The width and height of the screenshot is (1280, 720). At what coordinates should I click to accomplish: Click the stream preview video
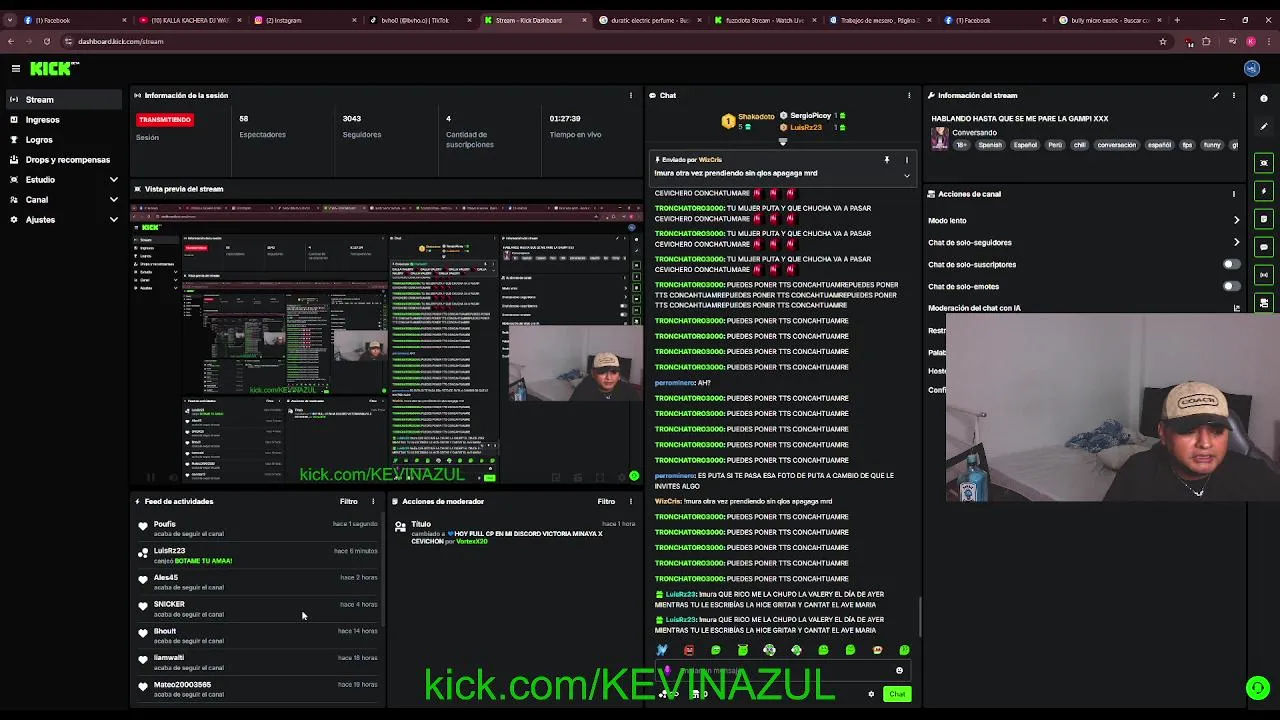pos(386,343)
